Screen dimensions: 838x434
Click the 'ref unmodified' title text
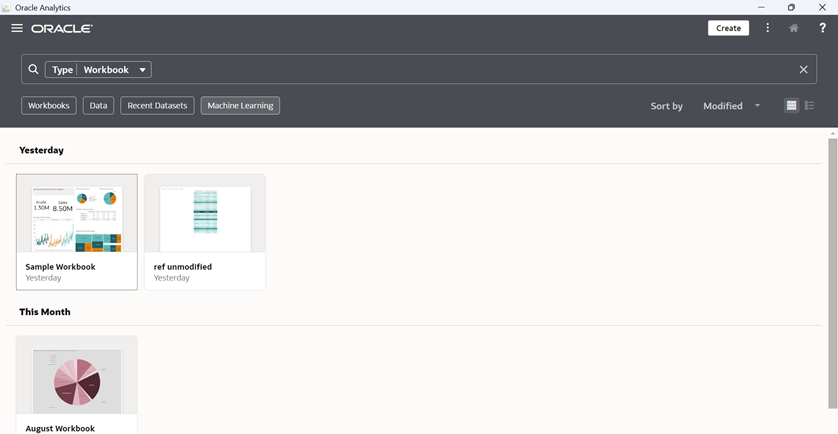click(183, 267)
